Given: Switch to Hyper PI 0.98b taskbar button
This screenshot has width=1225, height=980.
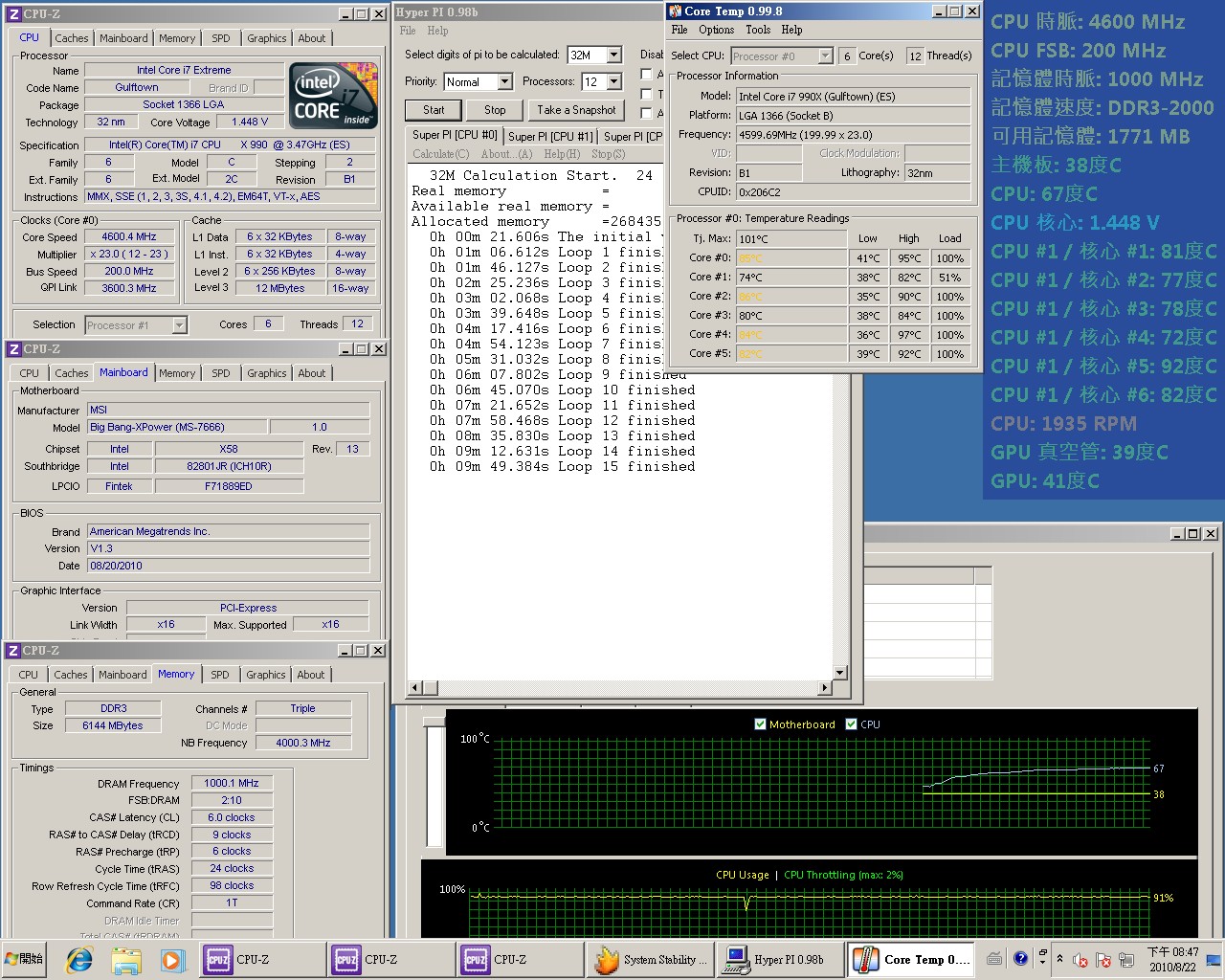Looking at the screenshot, I should [x=779, y=959].
